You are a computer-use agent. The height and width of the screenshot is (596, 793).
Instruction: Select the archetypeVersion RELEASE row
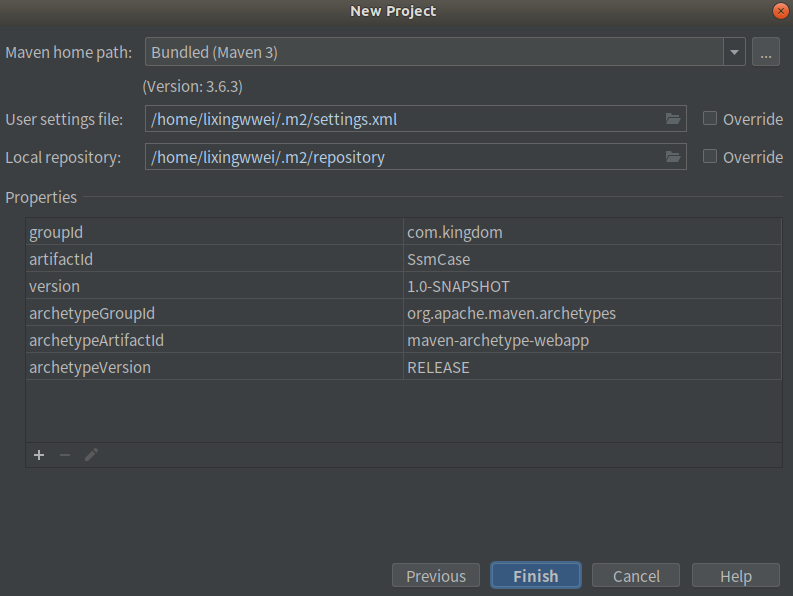pyautogui.click(x=404, y=367)
